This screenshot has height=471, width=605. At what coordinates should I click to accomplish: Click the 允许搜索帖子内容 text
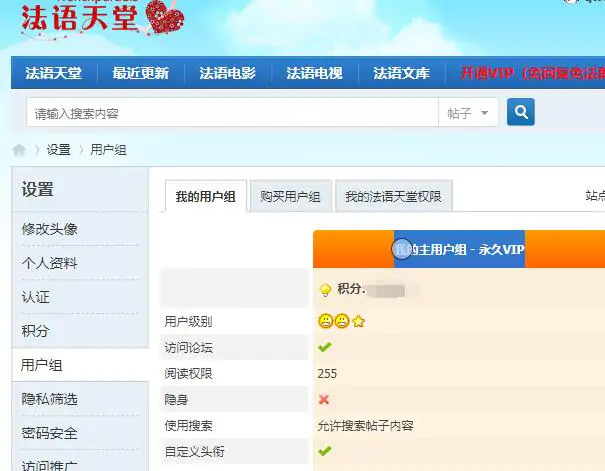coord(365,425)
